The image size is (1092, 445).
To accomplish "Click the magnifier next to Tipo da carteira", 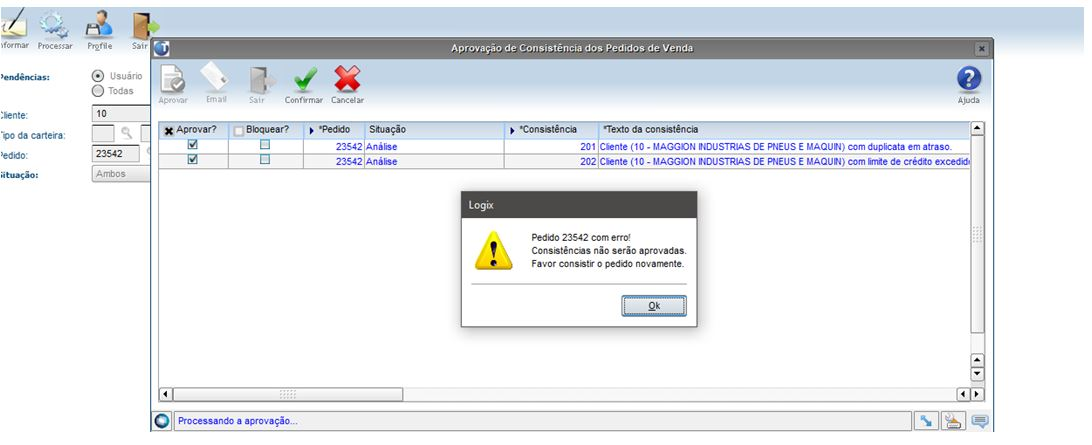I will (126, 132).
